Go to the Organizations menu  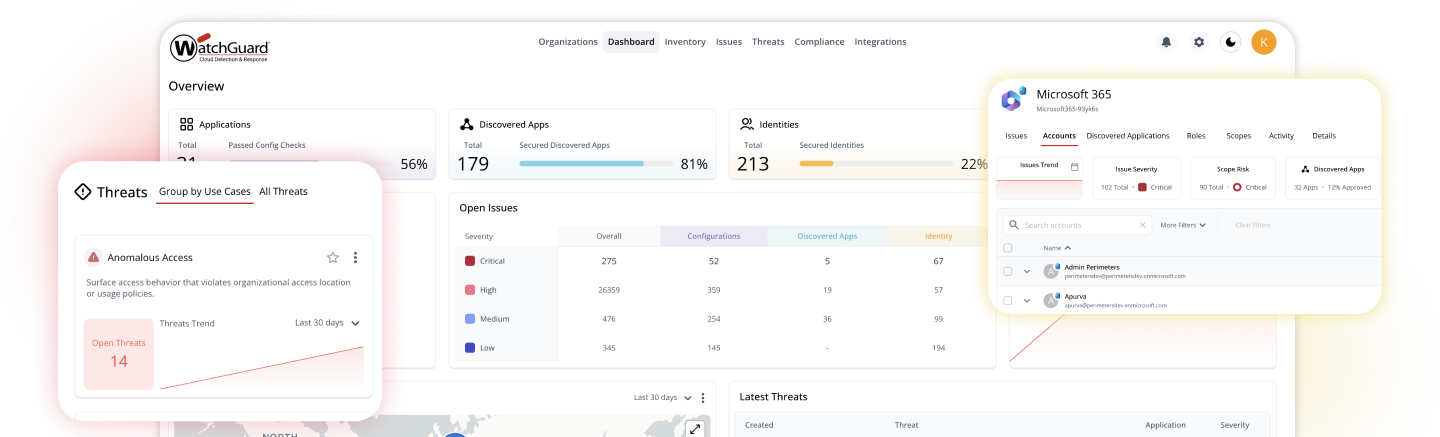click(x=568, y=42)
